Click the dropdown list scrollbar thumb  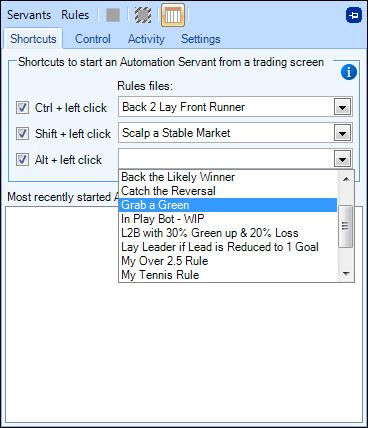[x=346, y=226]
